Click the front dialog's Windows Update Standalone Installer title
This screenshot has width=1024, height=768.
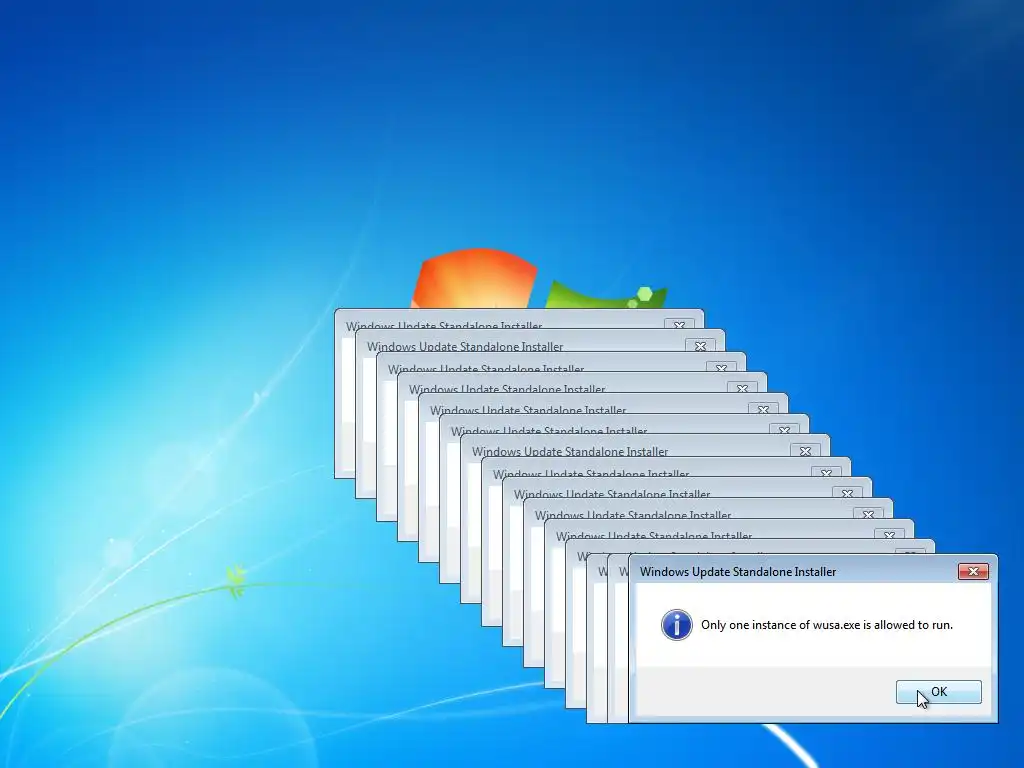(738, 572)
